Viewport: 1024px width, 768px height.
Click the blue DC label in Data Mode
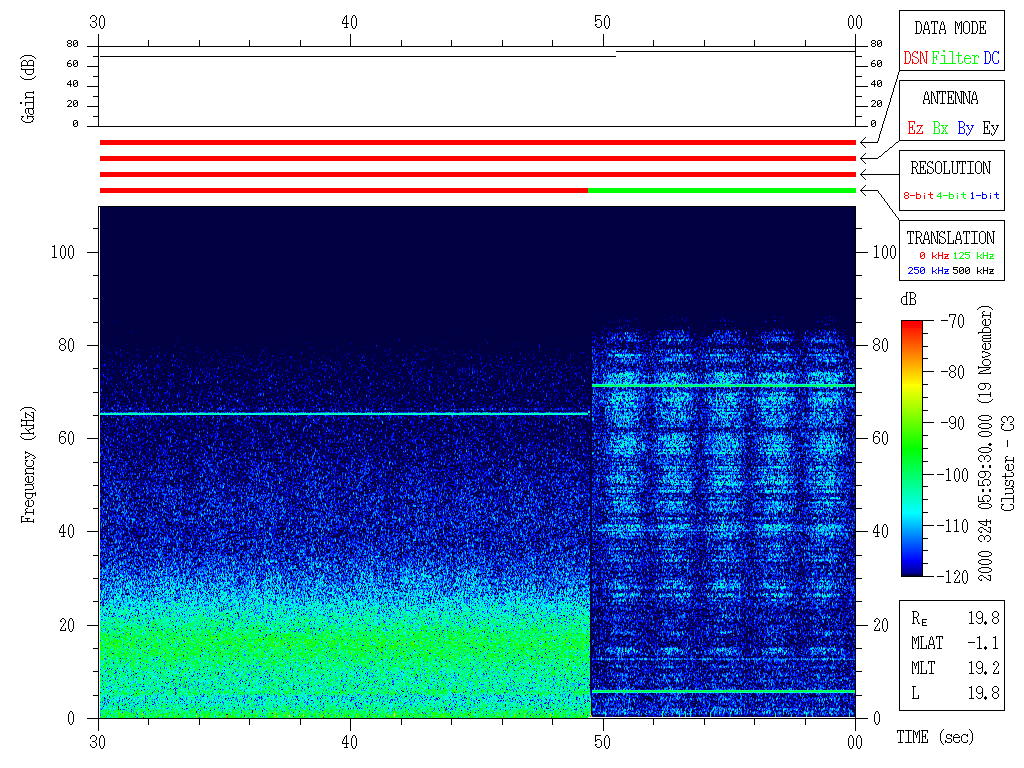coord(991,59)
